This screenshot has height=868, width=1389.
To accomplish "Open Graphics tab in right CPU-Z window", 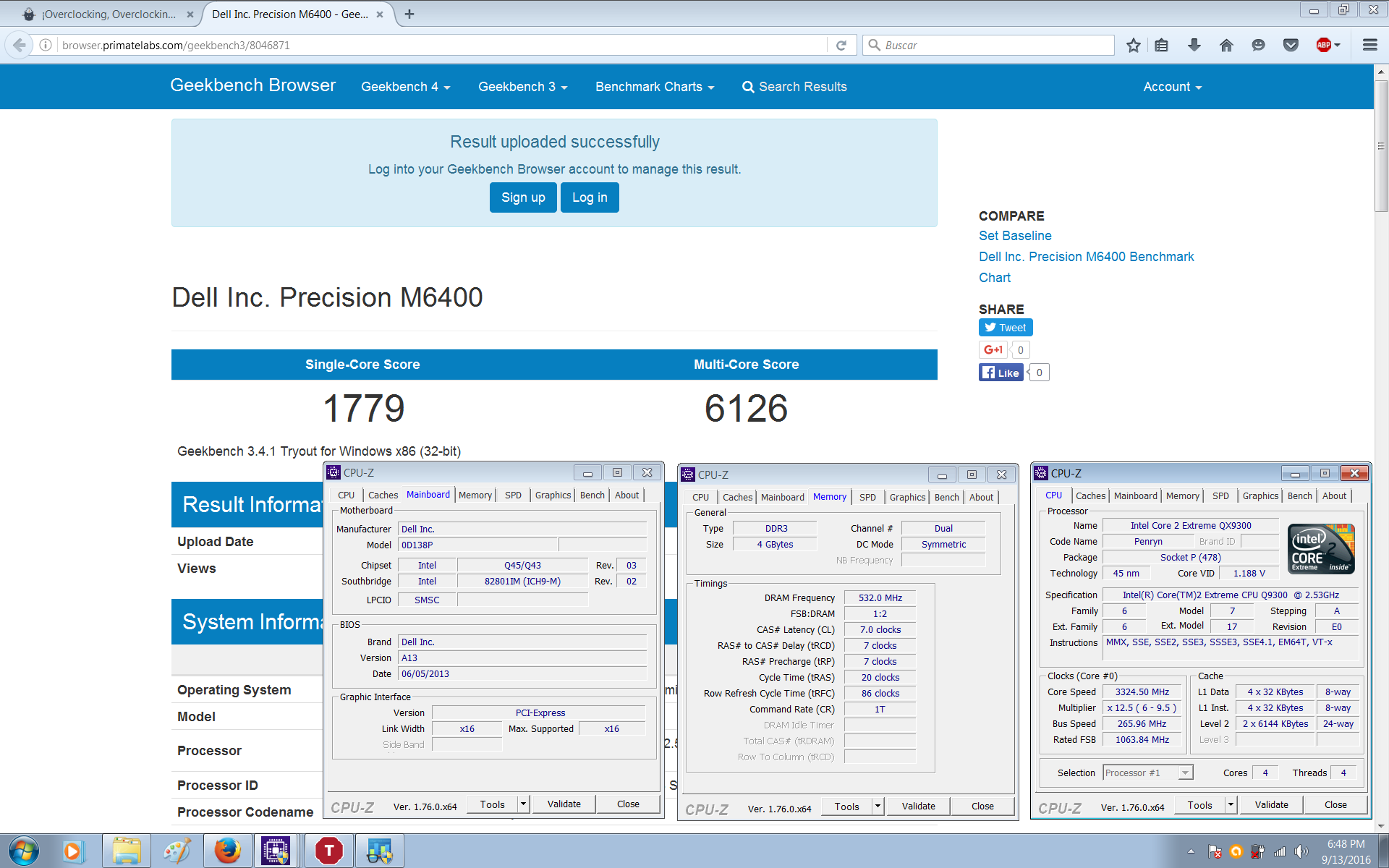I will (x=1260, y=495).
